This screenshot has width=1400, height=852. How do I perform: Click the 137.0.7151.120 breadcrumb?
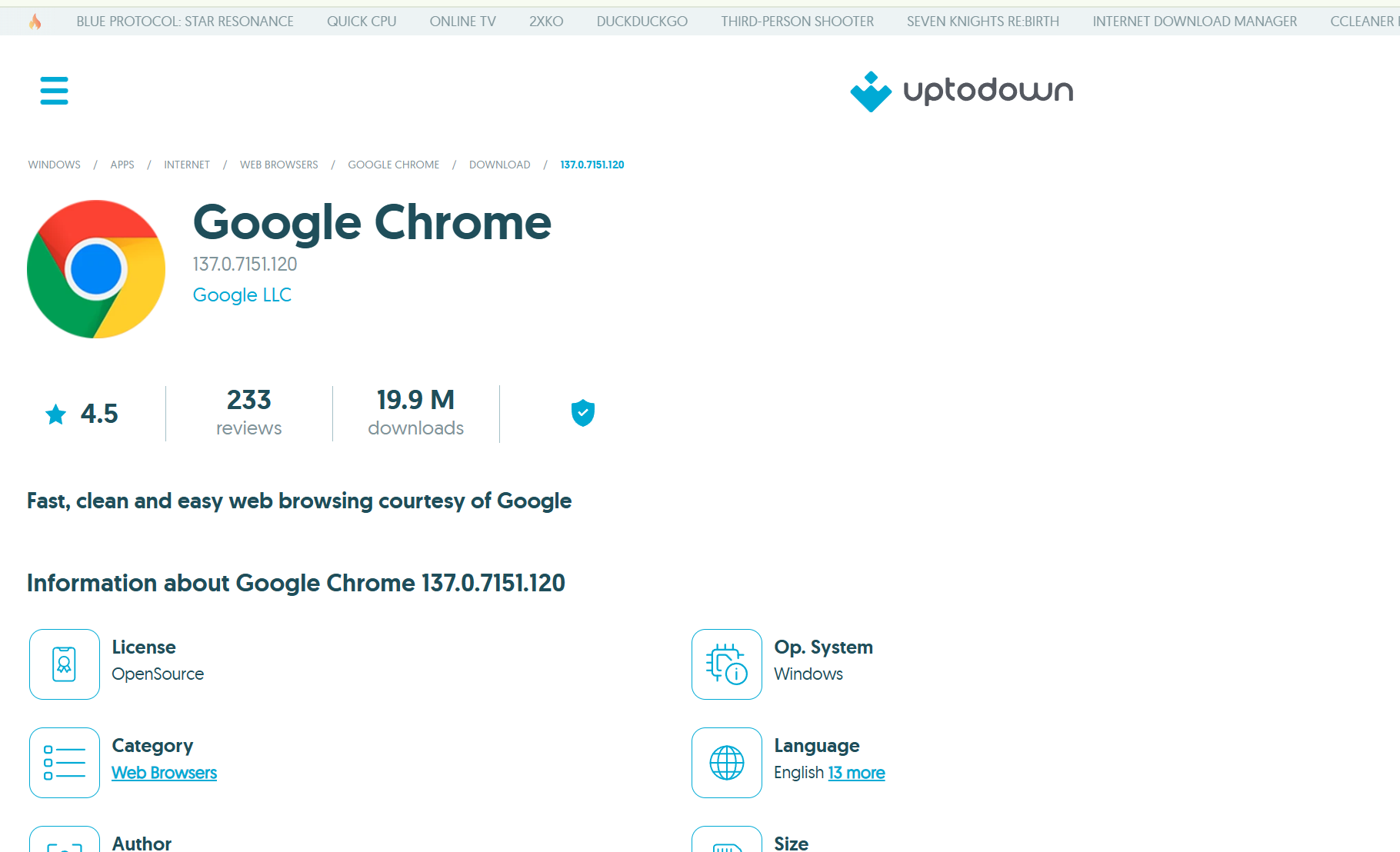(592, 165)
